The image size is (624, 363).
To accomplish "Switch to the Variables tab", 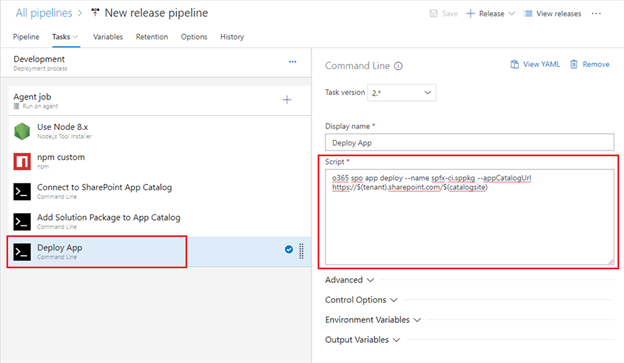I will tap(108, 37).
